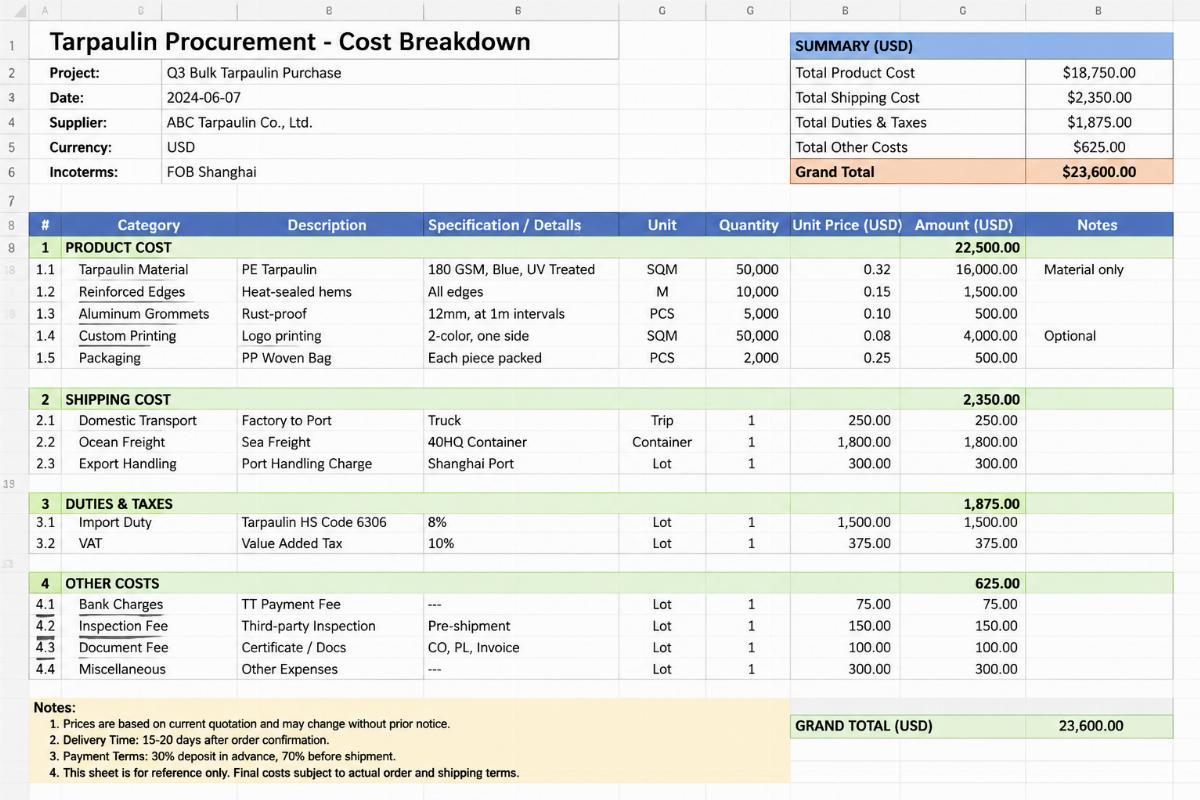Select the 'SUMMARY (USD)' header cell
Screen dimensions: 1200x800
[x=982, y=46]
